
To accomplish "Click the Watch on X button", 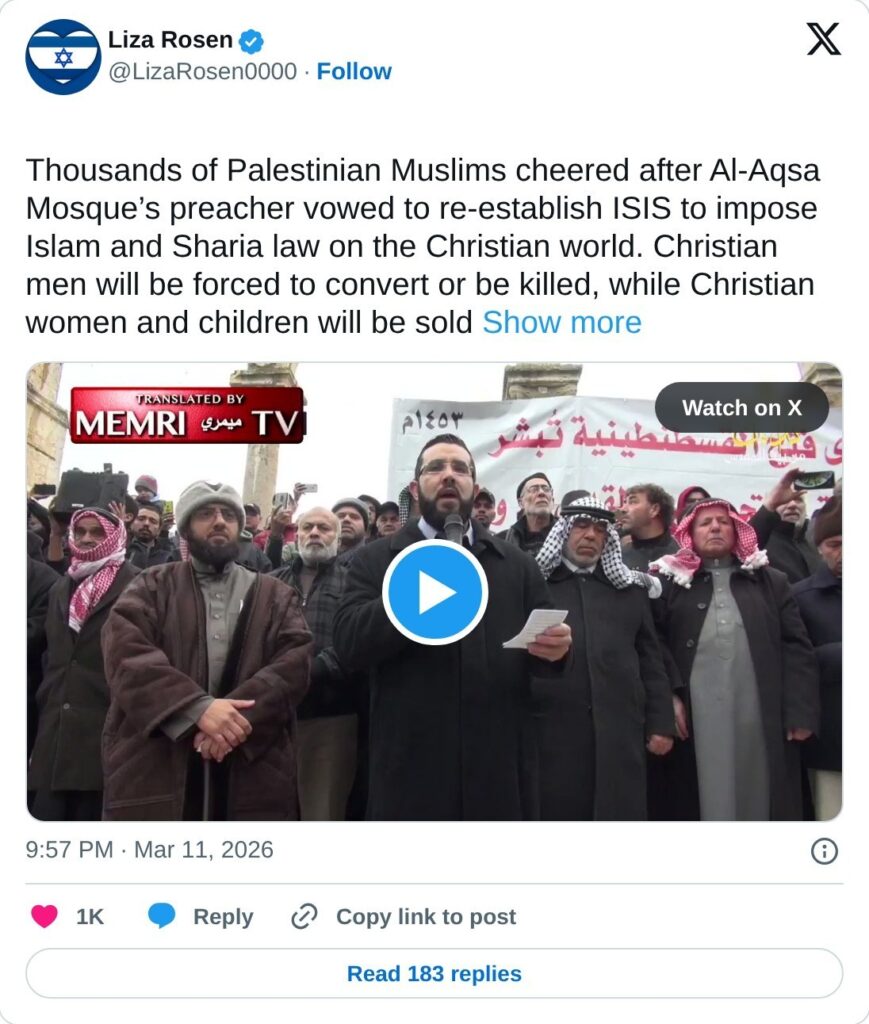I will [x=742, y=408].
